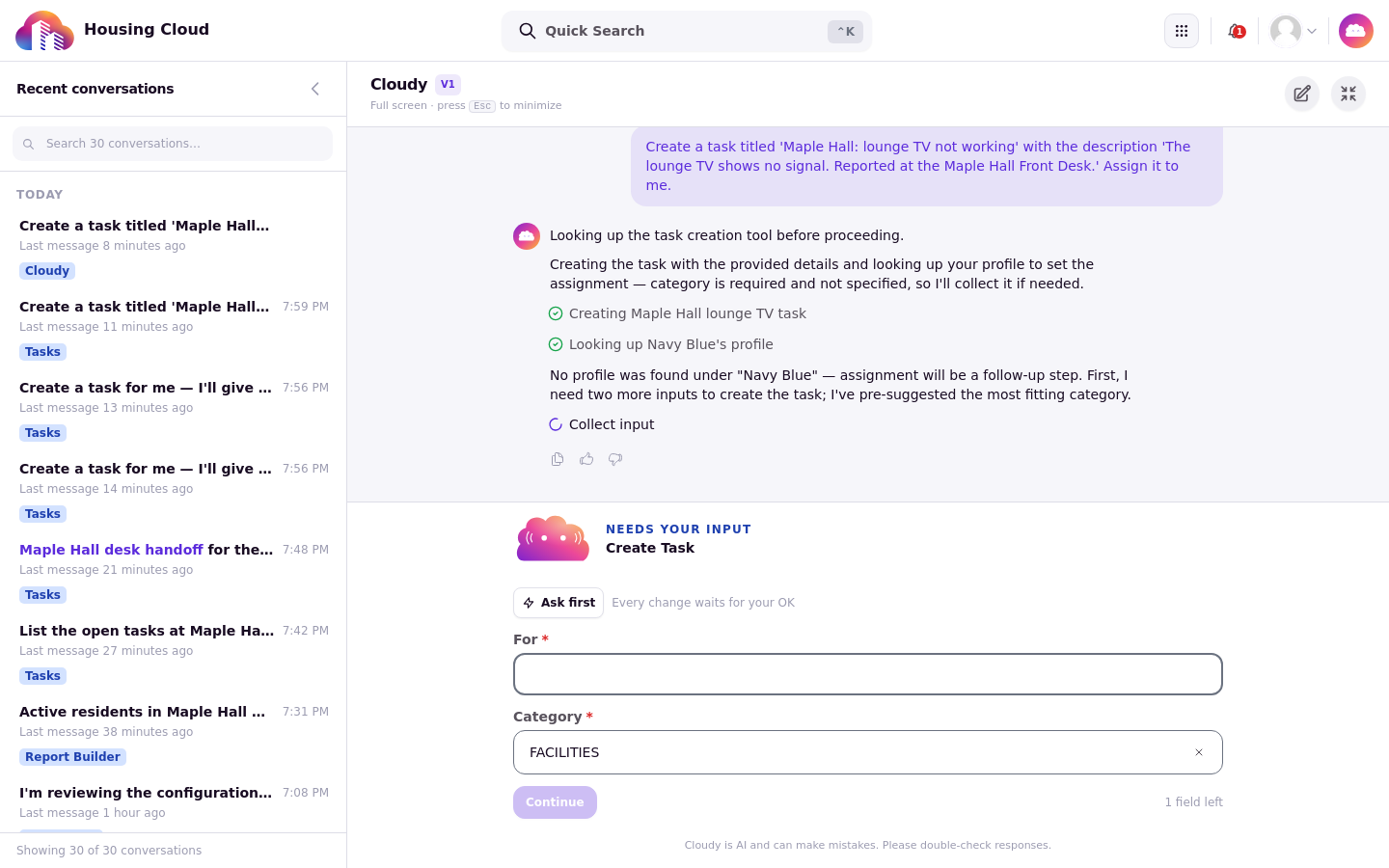Open the Category FACILITIES combo box
This screenshot has height=868, width=1389.
868,752
